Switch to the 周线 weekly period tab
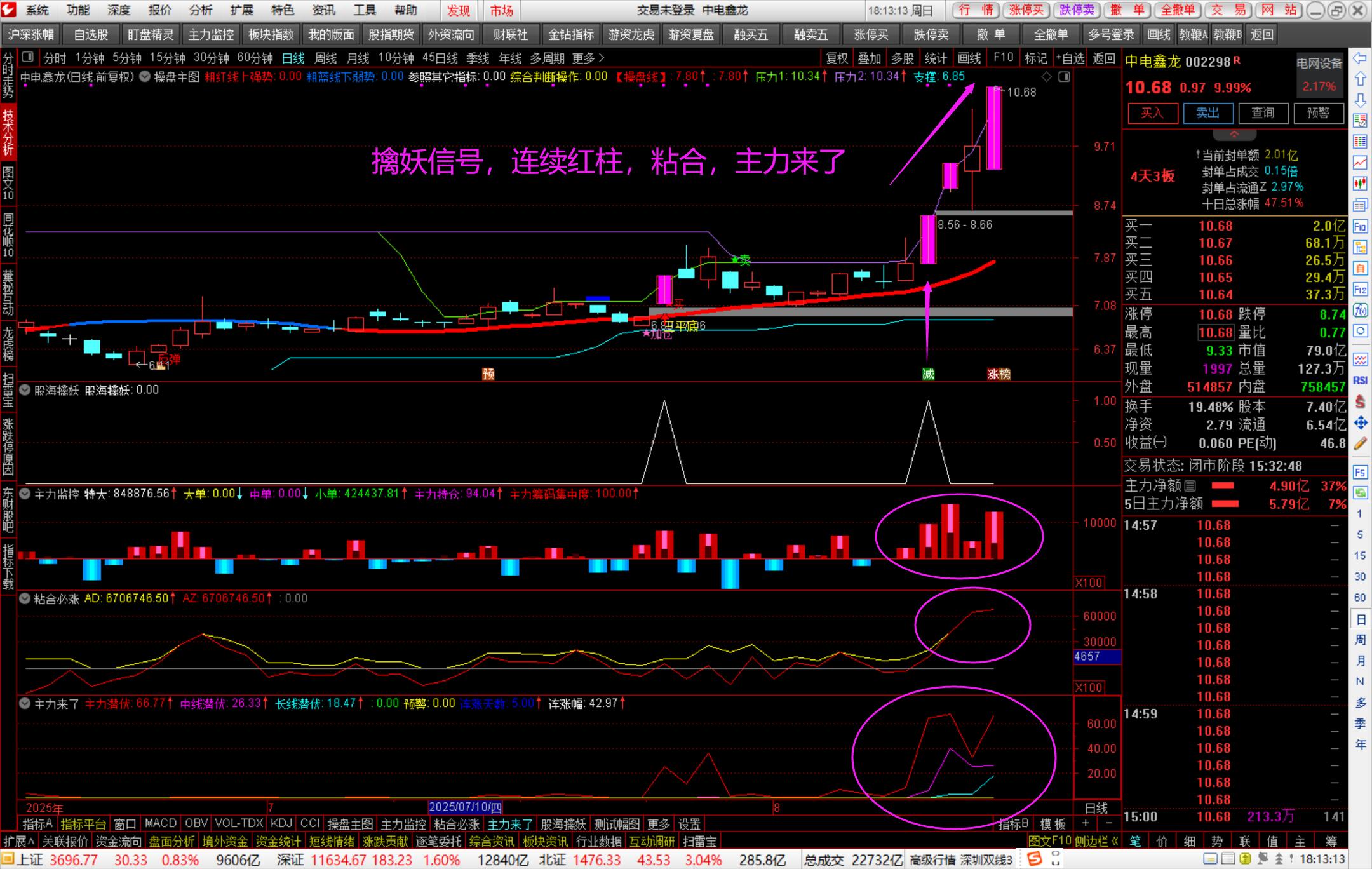Image resolution: width=1372 pixels, height=869 pixels. 325,58
